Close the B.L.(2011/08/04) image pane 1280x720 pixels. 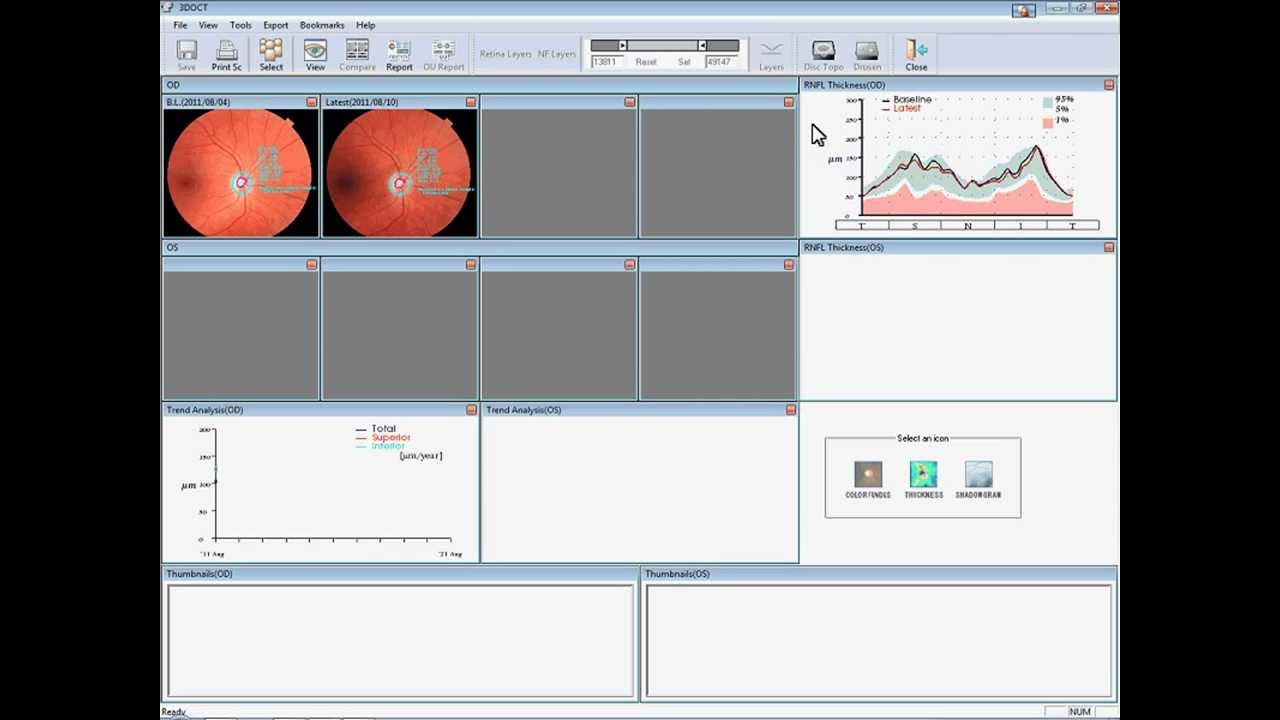pos(312,102)
